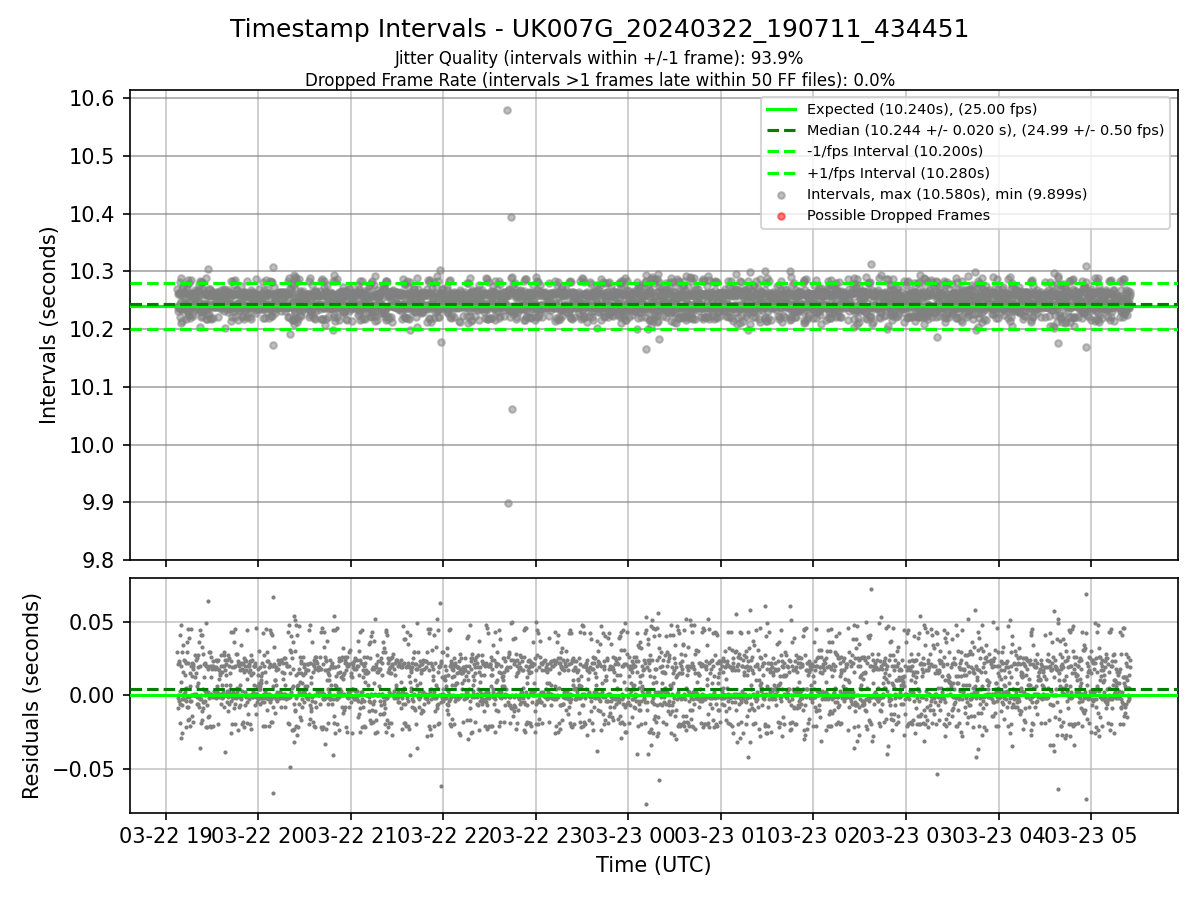Select the Jitter Quality 93.9% subtitle text

[x=599, y=58]
